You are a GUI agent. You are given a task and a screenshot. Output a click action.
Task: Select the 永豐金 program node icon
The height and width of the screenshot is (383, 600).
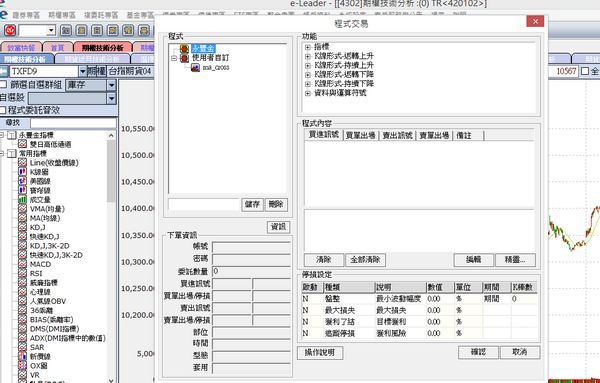184,49
